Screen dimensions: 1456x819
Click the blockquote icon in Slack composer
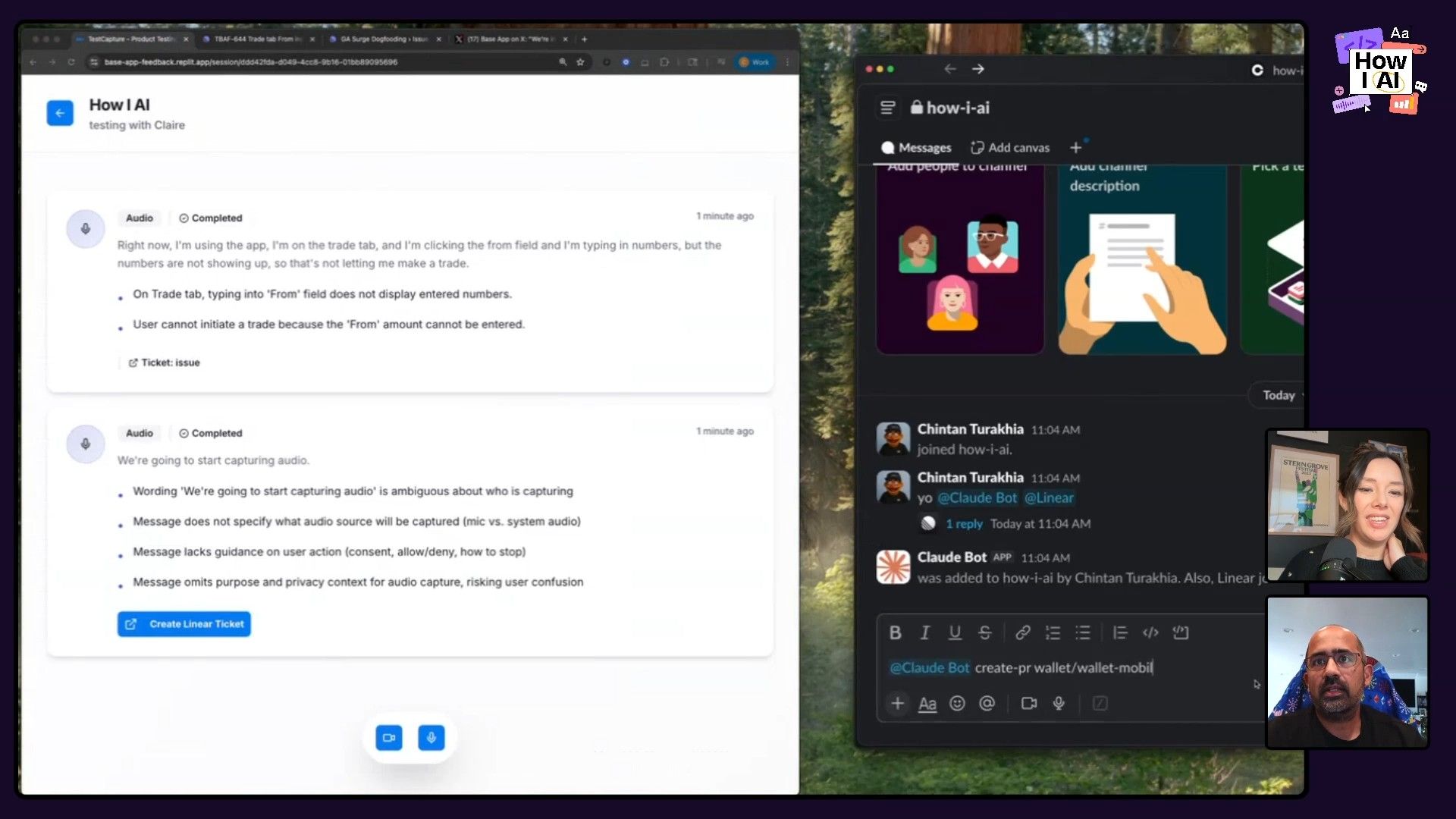[1120, 632]
